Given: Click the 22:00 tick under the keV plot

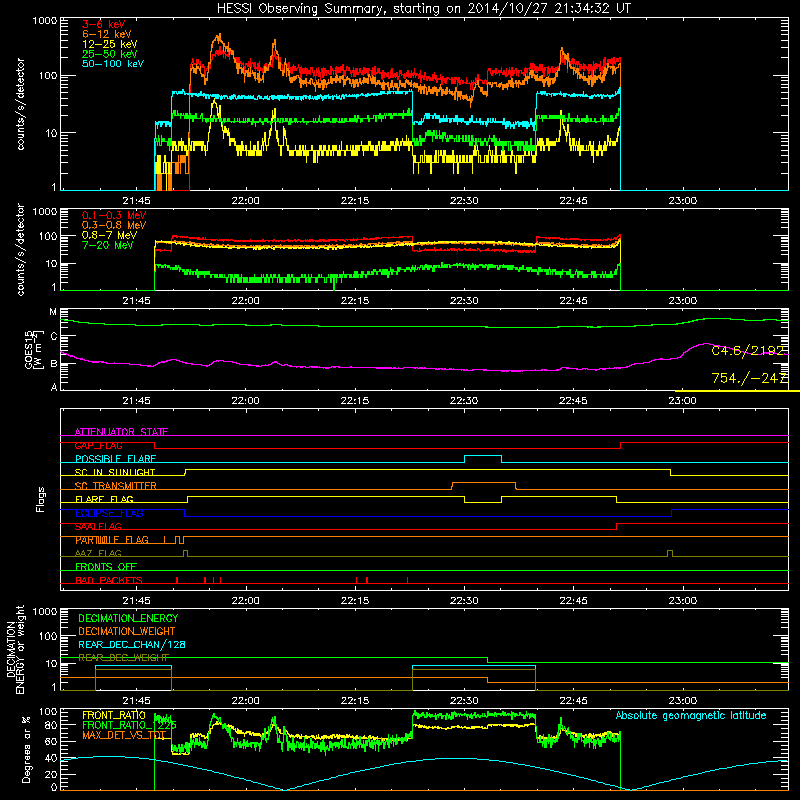Looking at the screenshot, I should tap(245, 201).
